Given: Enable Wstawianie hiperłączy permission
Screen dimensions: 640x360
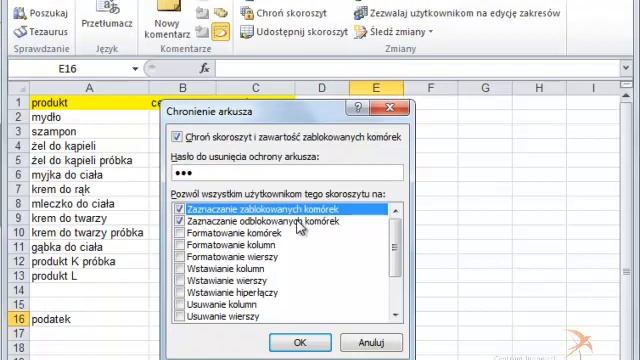Looking at the screenshot, I should pyautogui.click(x=179, y=292).
